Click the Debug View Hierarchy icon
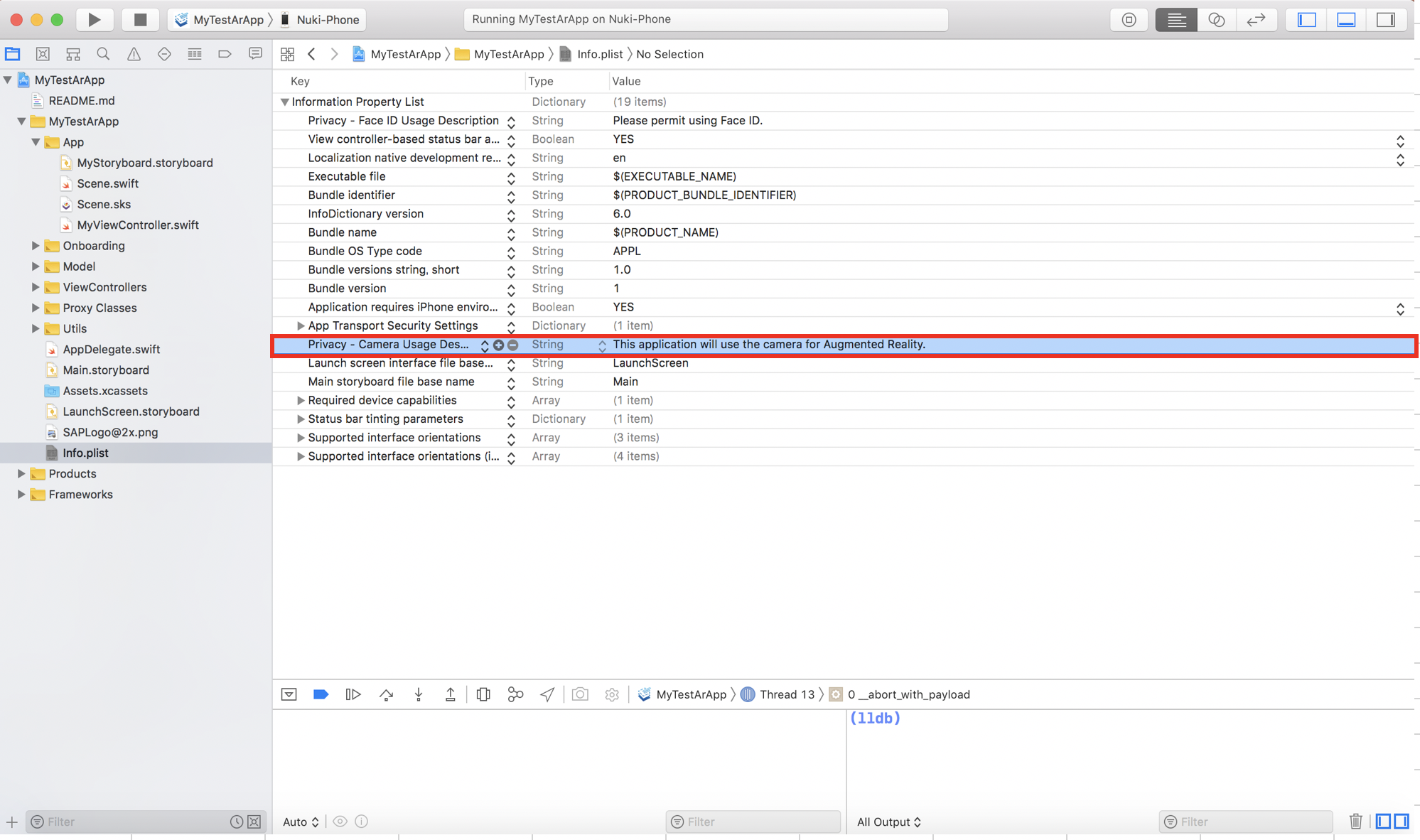 tap(483, 694)
